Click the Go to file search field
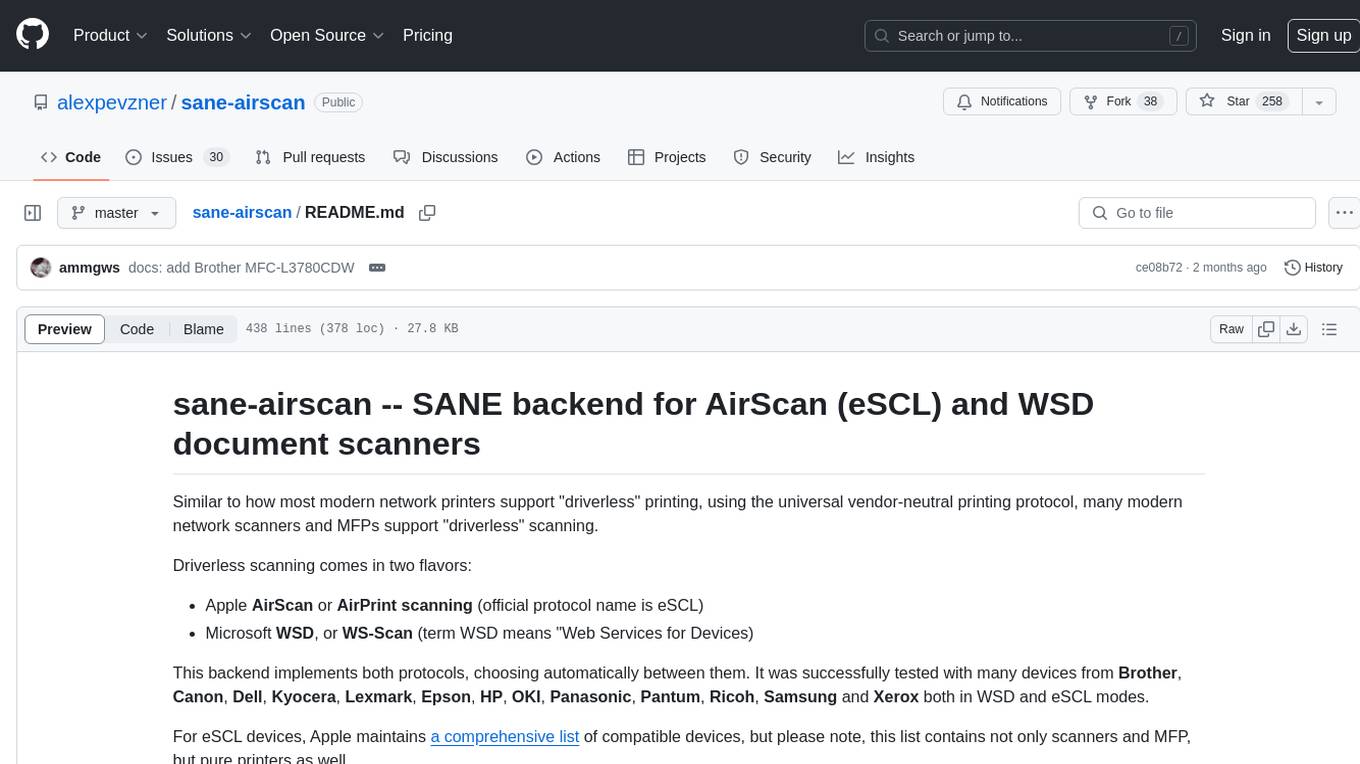 pyautogui.click(x=1196, y=213)
